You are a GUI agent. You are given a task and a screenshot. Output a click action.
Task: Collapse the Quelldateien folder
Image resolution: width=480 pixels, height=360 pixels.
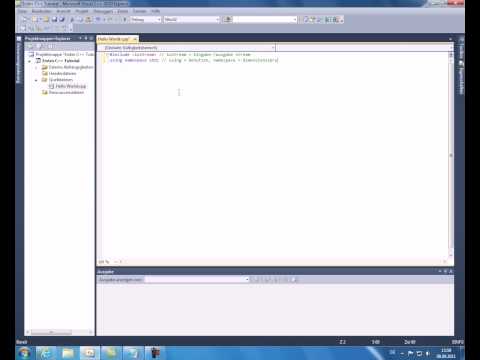coord(36,80)
